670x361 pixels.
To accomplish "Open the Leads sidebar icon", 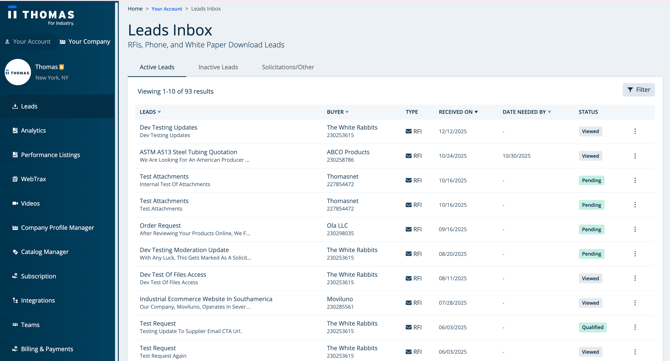I will [15, 106].
